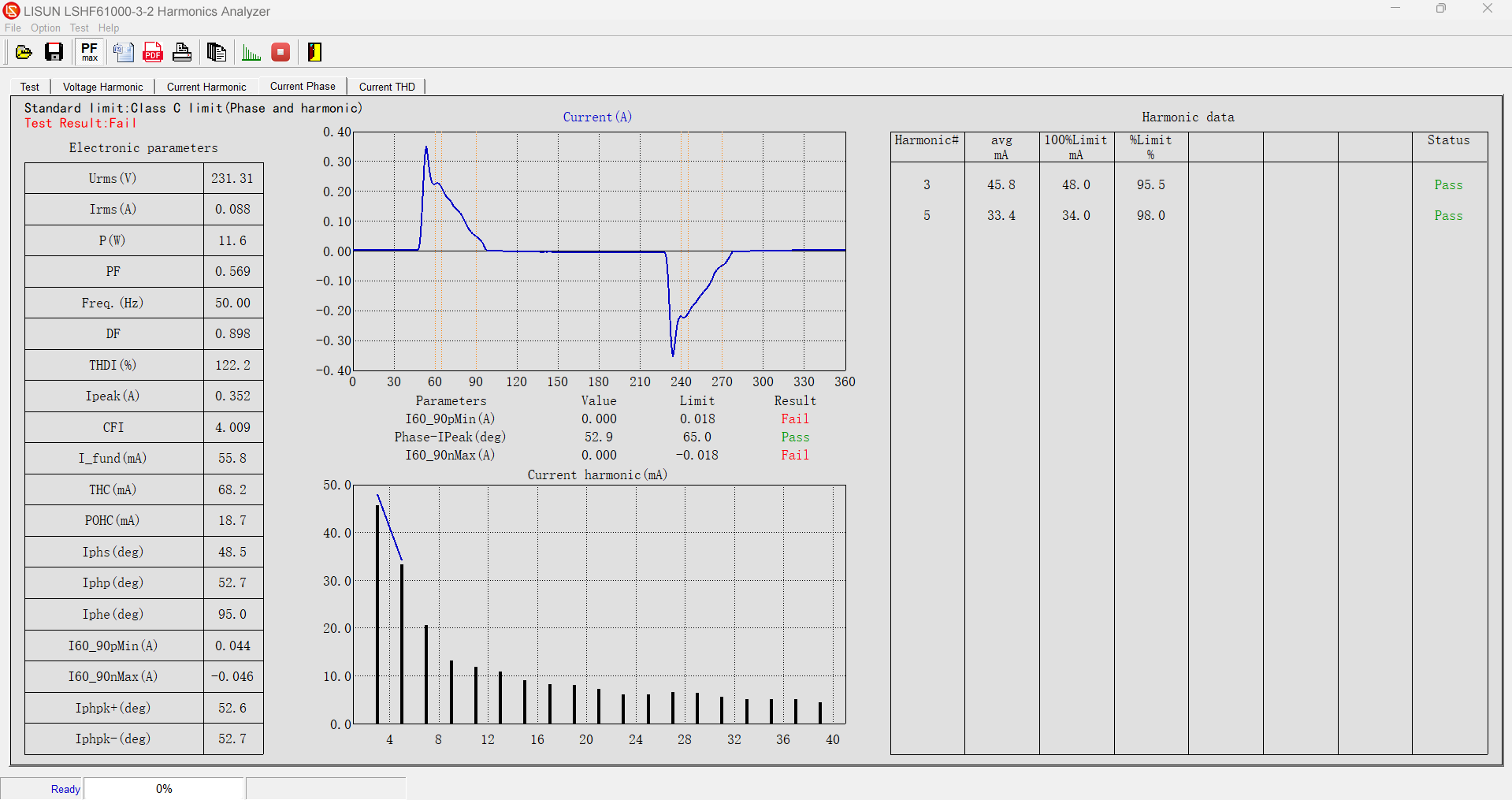The width and height of the screenshot is (1512, 800).
Task: Copy the test data
Action: (x=216, y=52)
